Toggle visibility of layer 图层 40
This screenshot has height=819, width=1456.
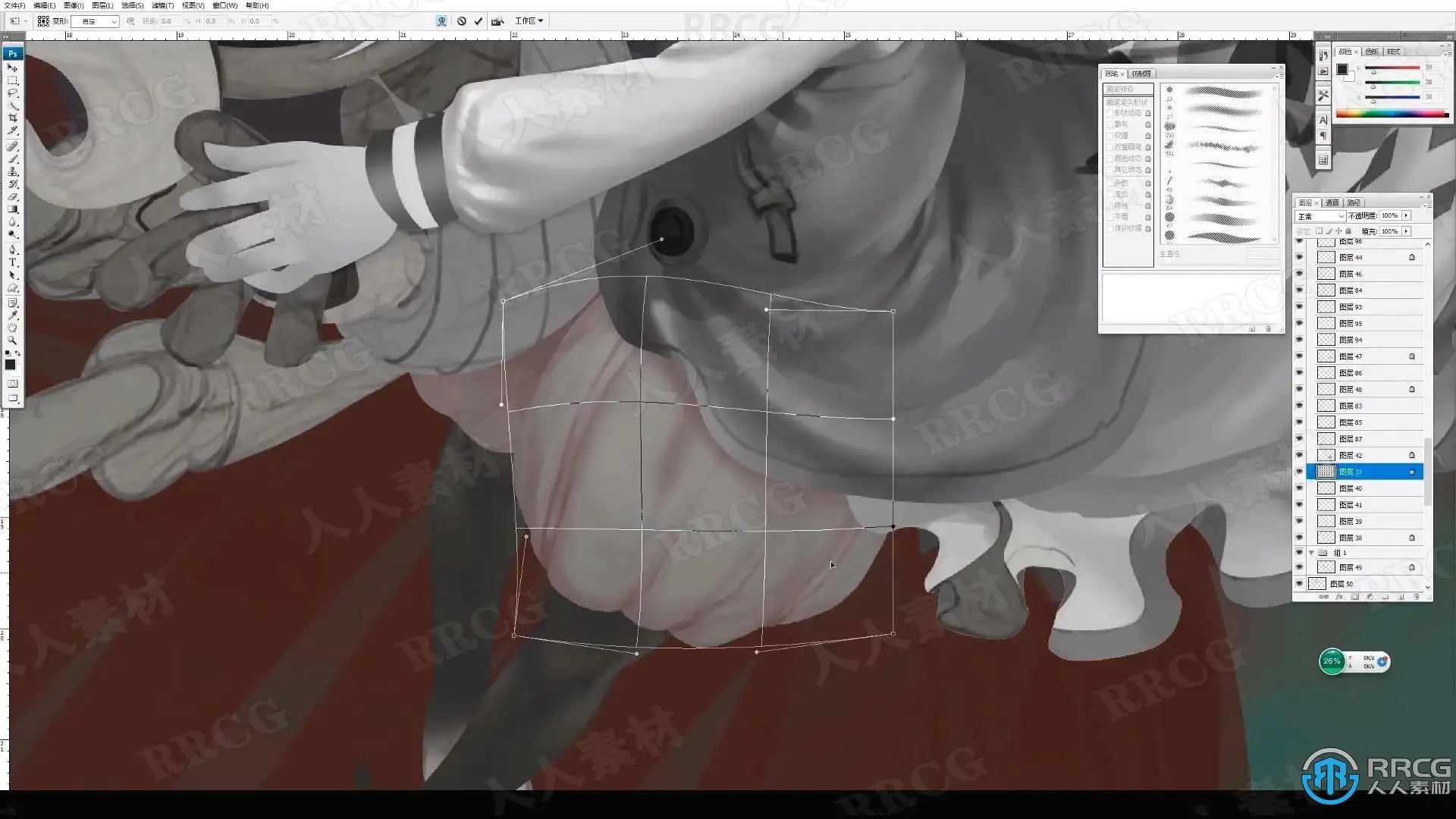1299,488
